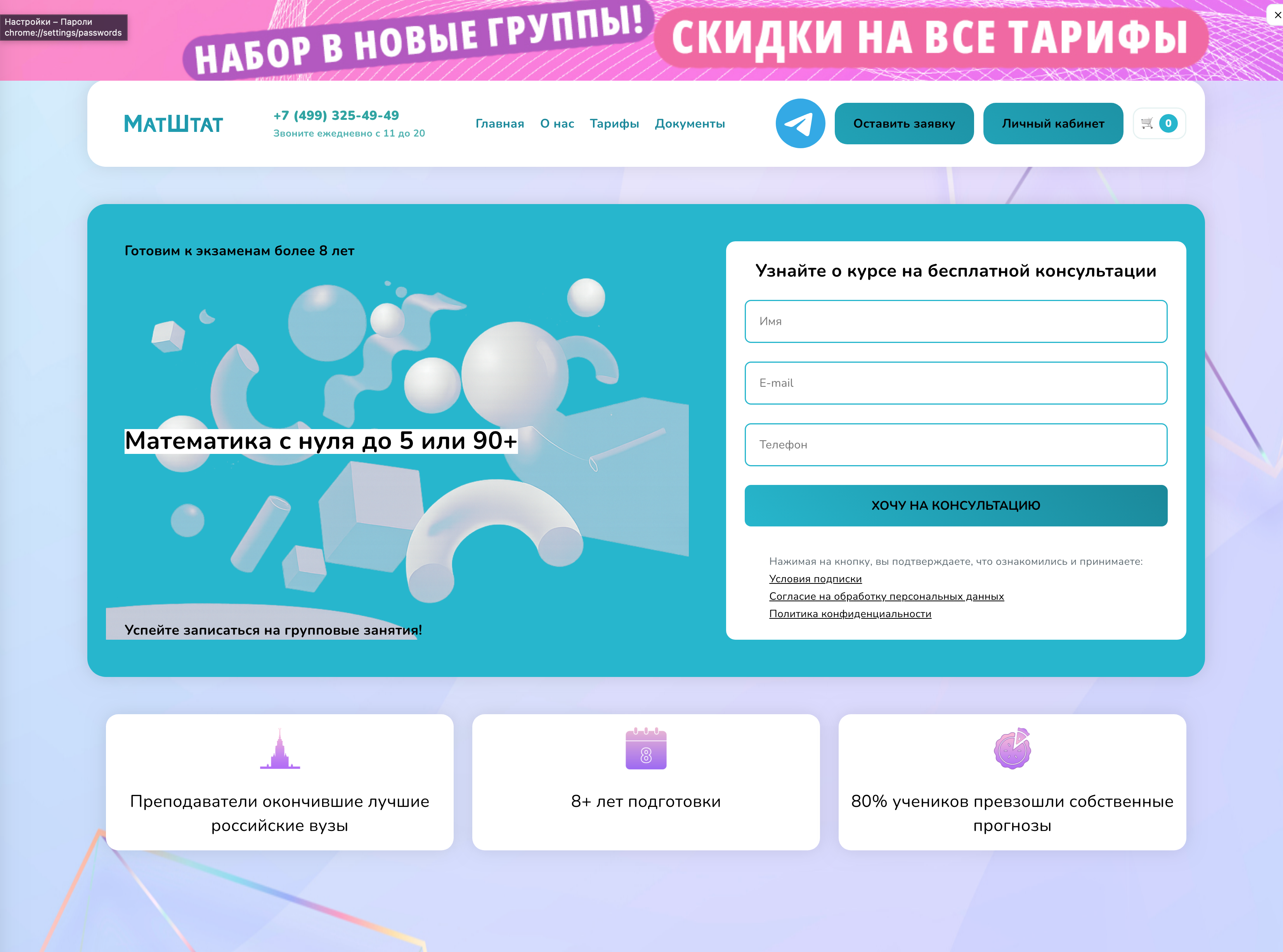
Task: Go to Главная menu item
Action: click(500, 124)
